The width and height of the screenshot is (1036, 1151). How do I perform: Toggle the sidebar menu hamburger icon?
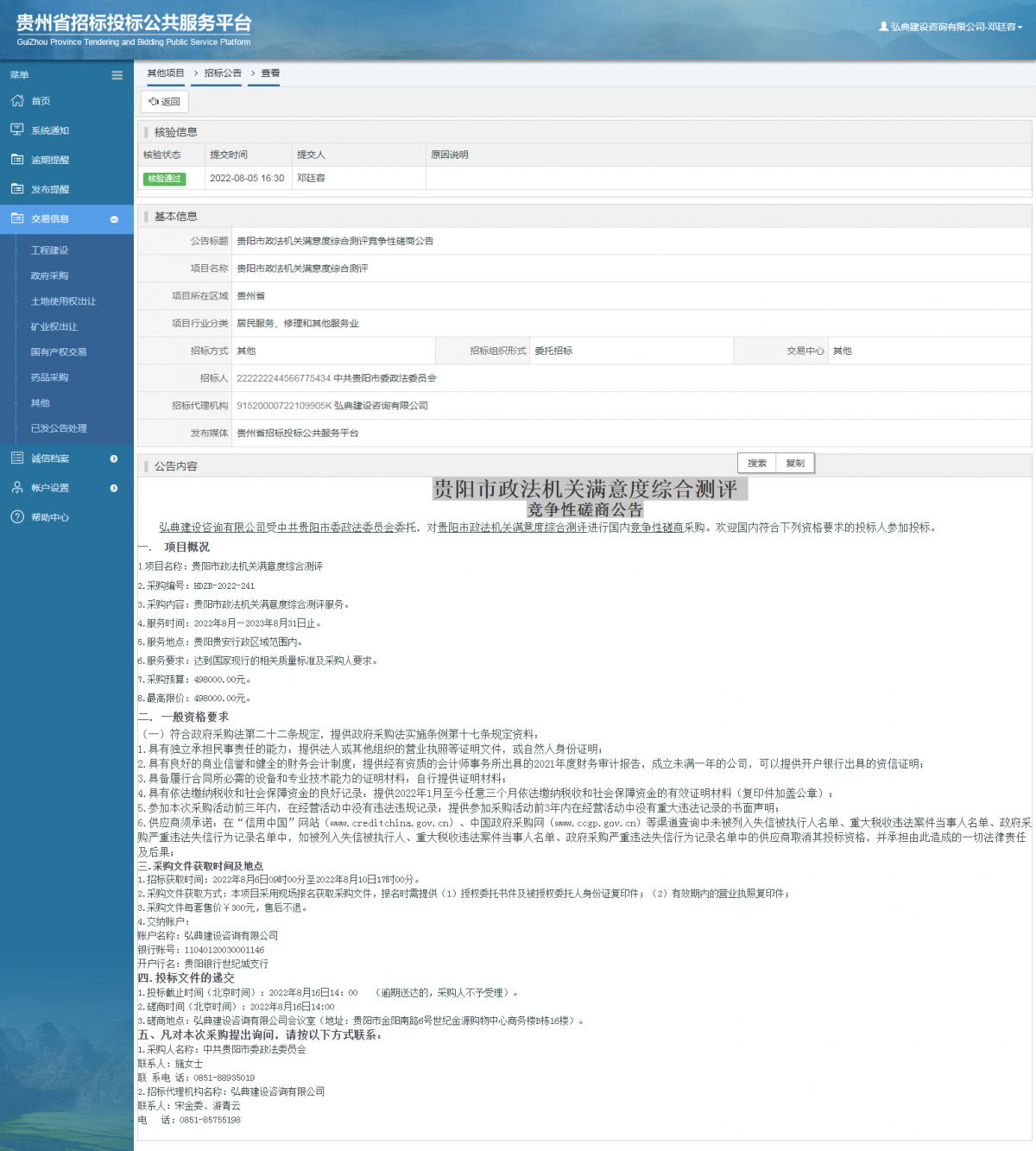[117, 75]
